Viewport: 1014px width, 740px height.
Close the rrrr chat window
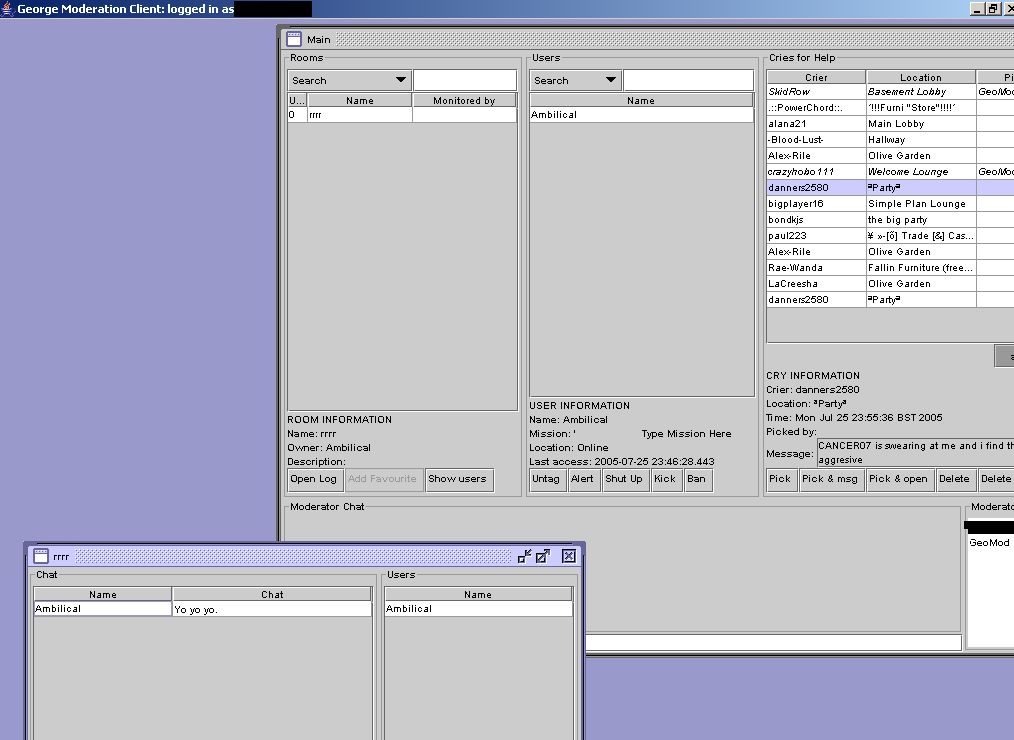pos(568,556)
